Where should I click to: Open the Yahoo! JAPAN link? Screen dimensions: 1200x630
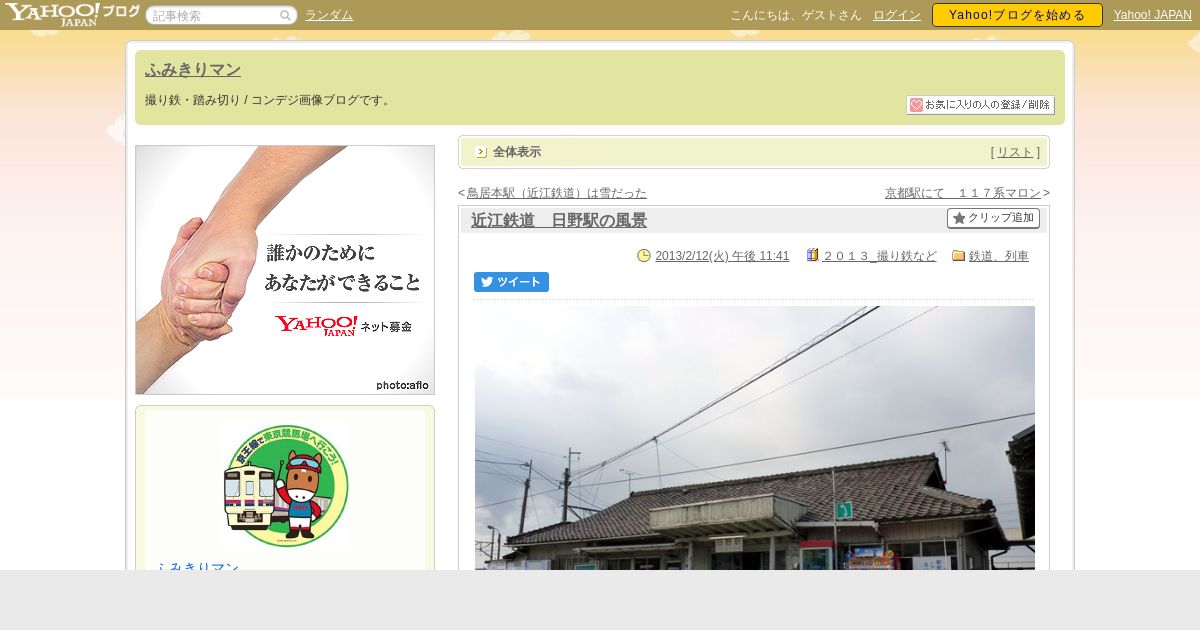pyautogui.click(x=1153, y=15)
